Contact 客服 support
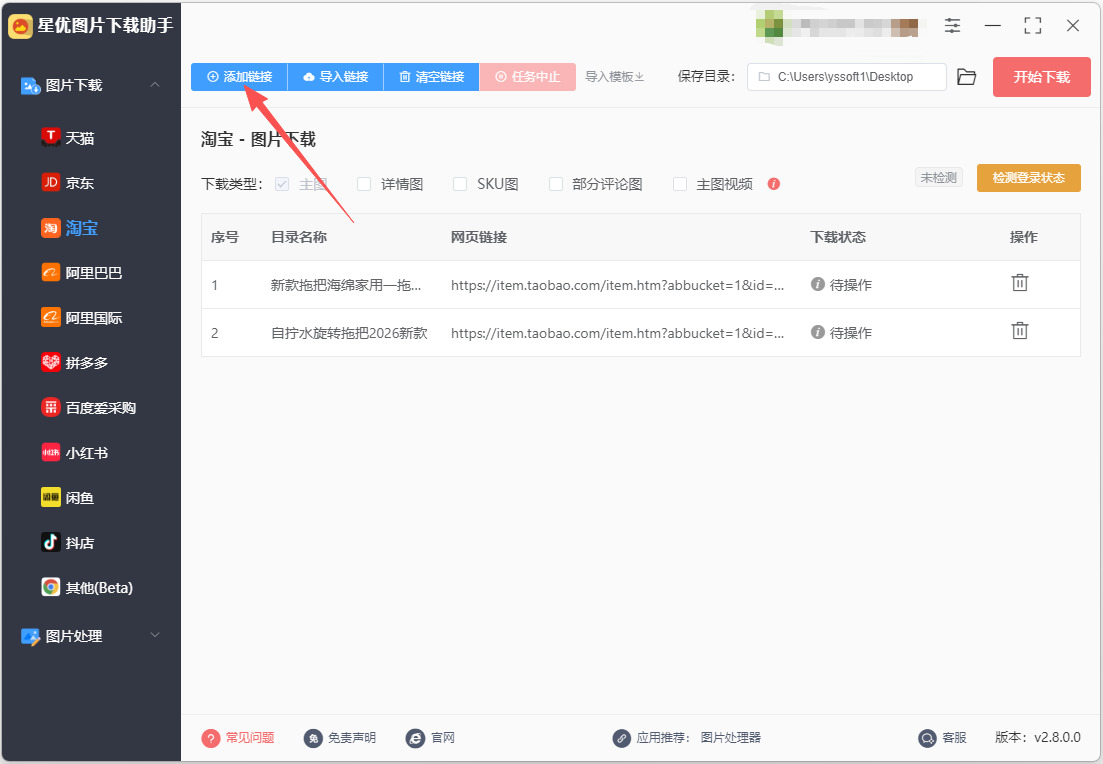This screenshot has height=764, width=1103. coord(943,738)
